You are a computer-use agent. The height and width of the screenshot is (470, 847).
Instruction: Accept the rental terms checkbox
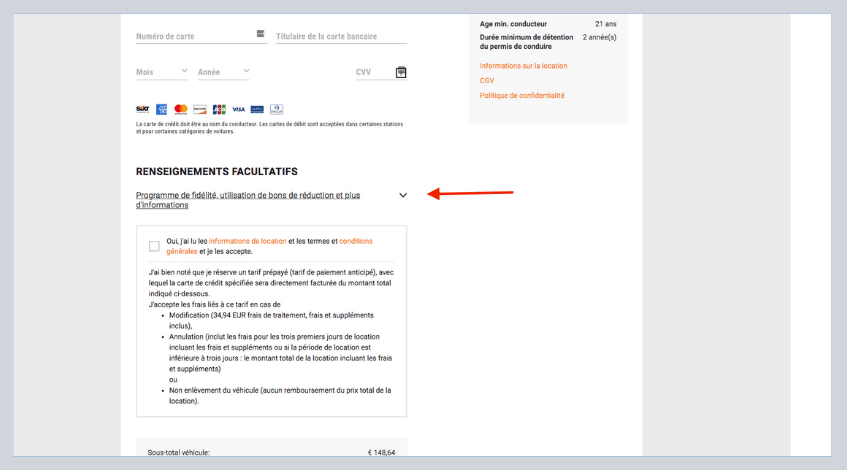point(154,246)
